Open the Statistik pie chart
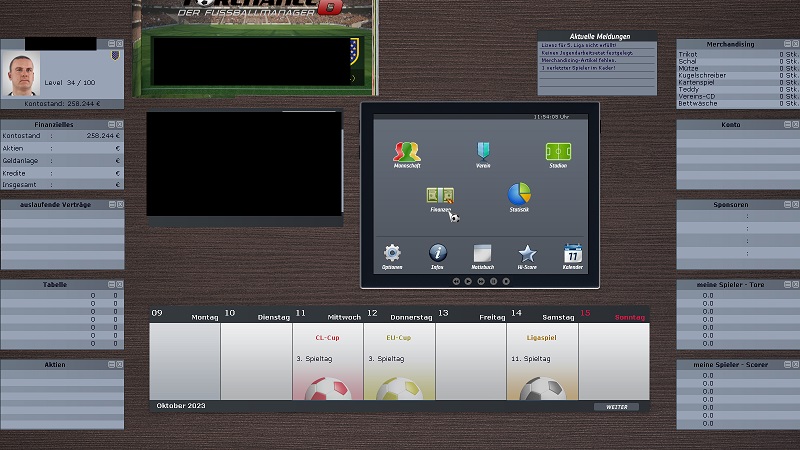Screen dimensions: 800x450 pyautogui.click(x=518, y=196)
